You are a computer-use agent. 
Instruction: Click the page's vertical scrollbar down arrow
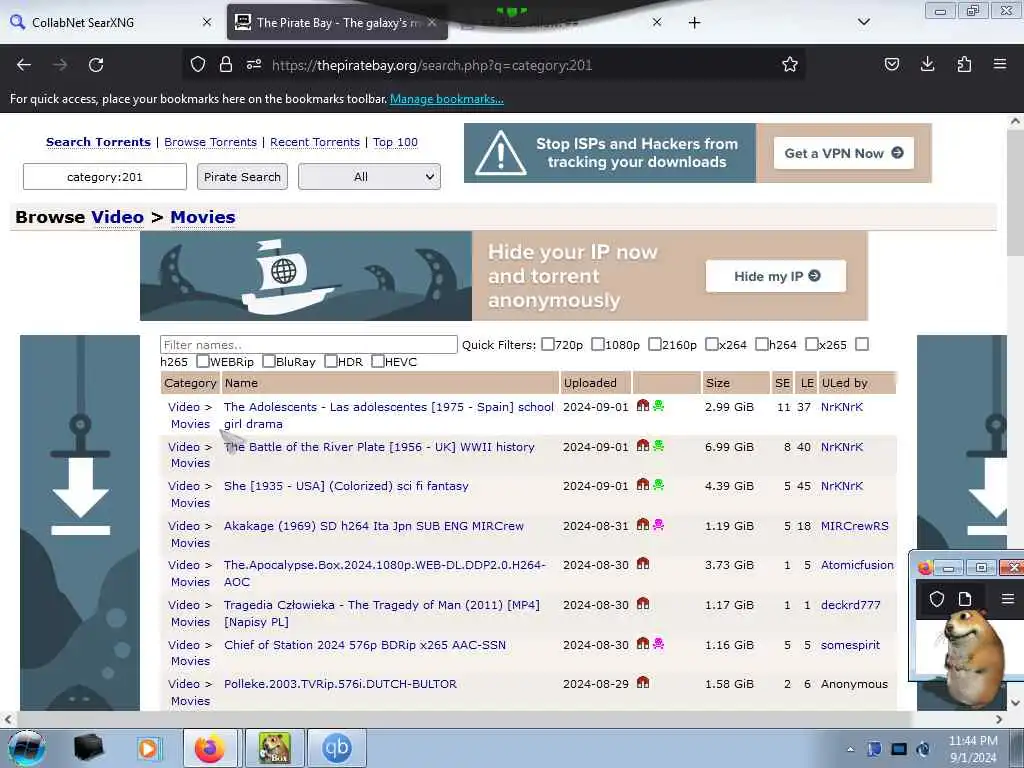(1015, 703)
